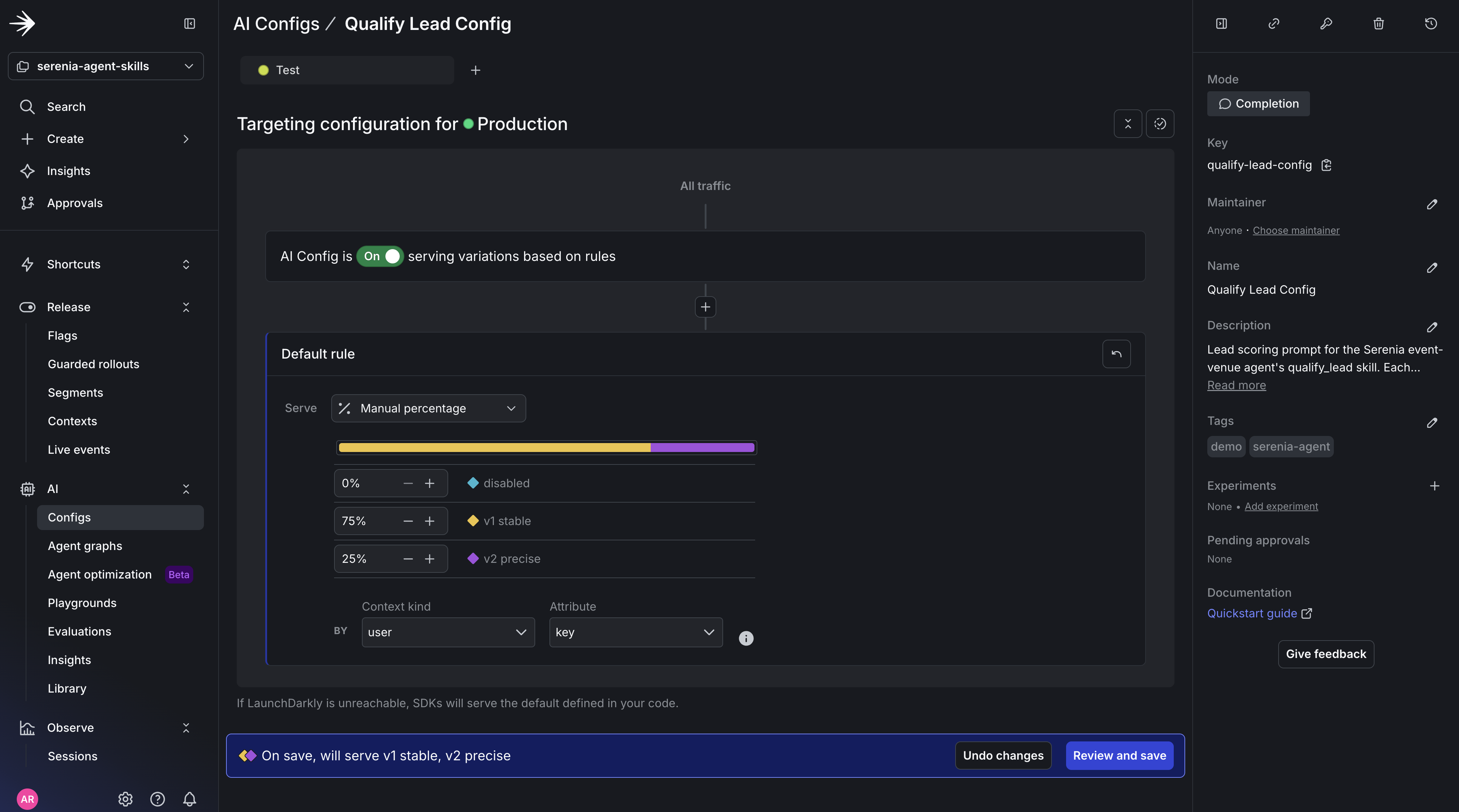Collapse the left sidebar panel icon

click(190, 23)
